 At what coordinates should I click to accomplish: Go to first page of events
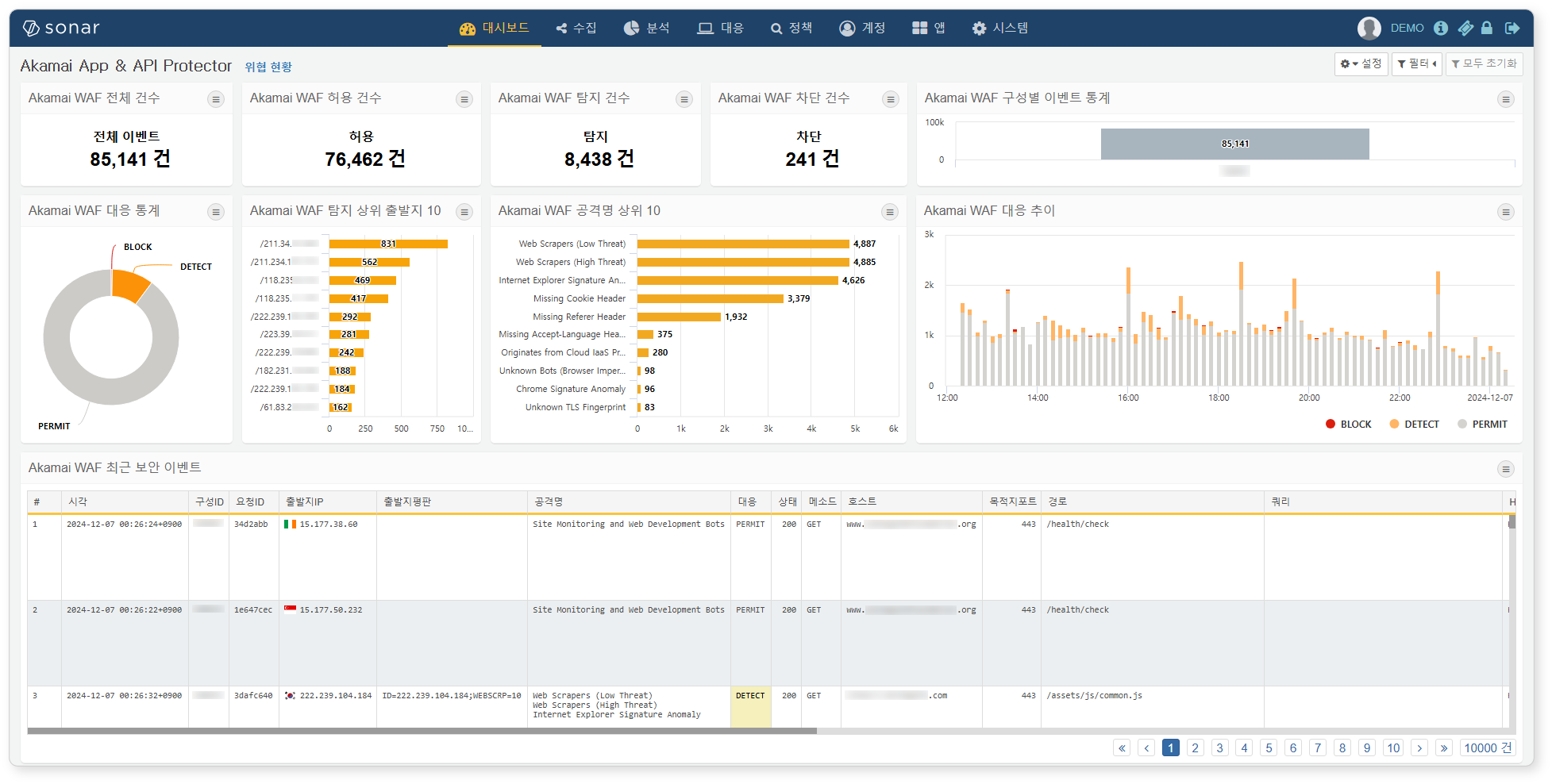(x=1122, y=748)
